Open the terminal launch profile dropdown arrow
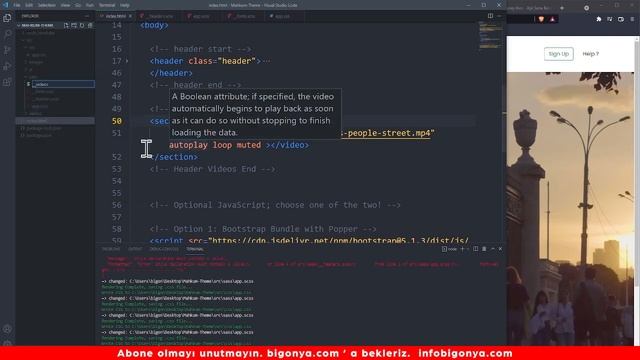Screen dimensions: 640x360 coord(467,249)
